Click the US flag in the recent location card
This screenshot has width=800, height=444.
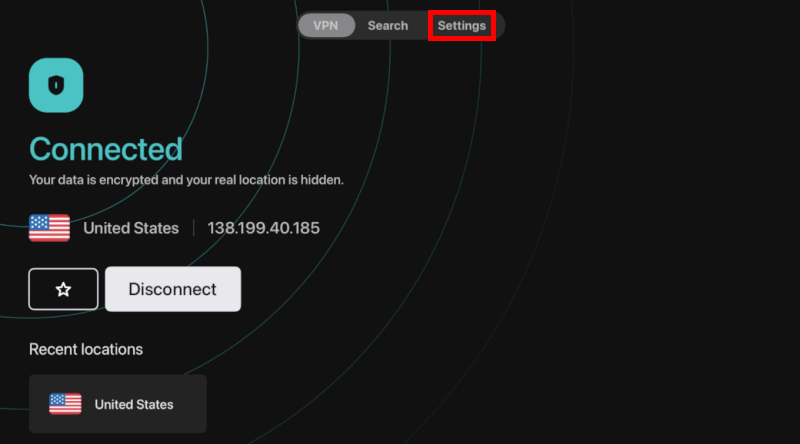click(65, 404)
